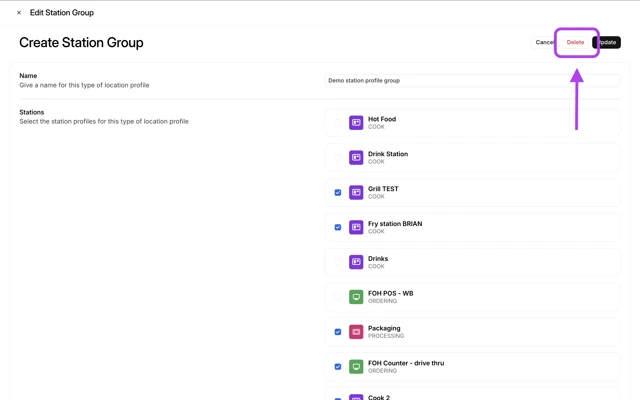Select the Hot Food row label
This screenshot has width=640, height=400.
(382, 119)
